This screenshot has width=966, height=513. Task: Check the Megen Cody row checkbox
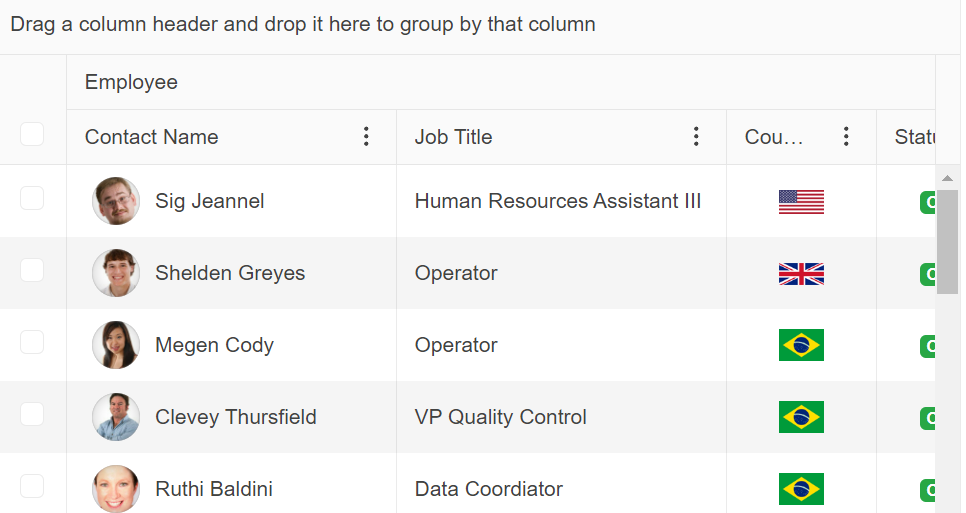tap(32, 342)
